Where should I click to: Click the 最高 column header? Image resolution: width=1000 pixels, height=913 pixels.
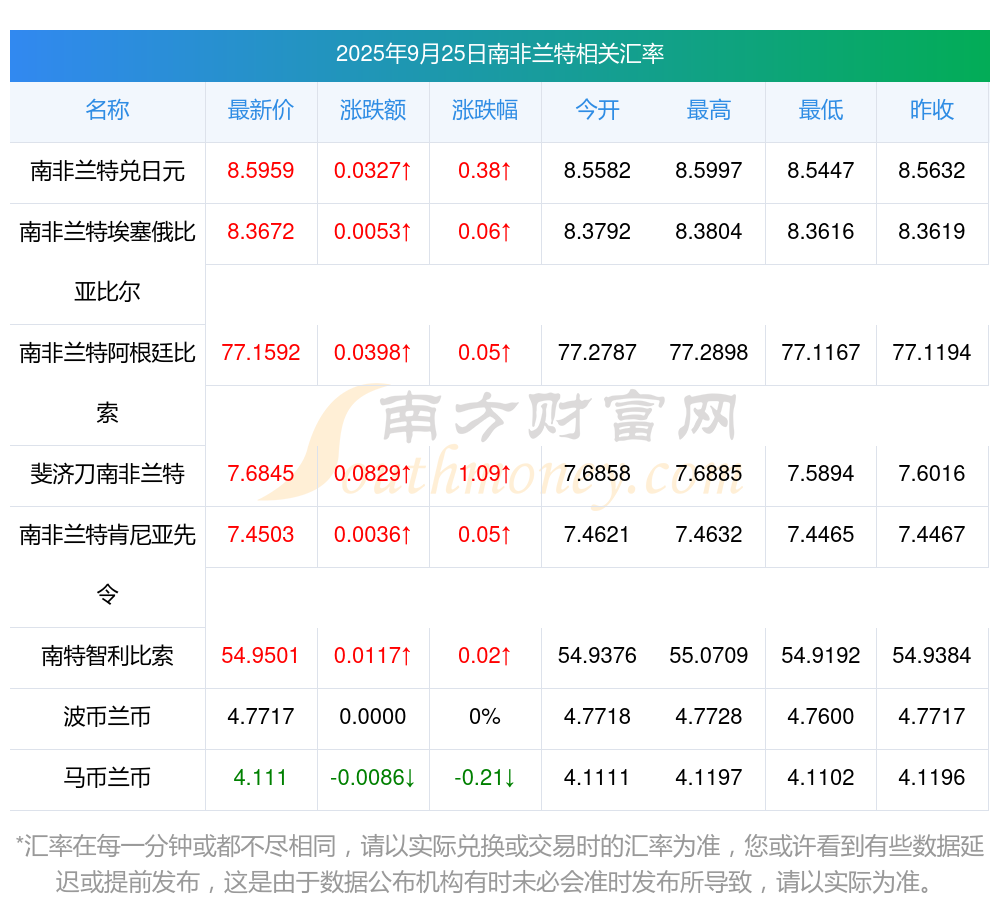[709, 110]
